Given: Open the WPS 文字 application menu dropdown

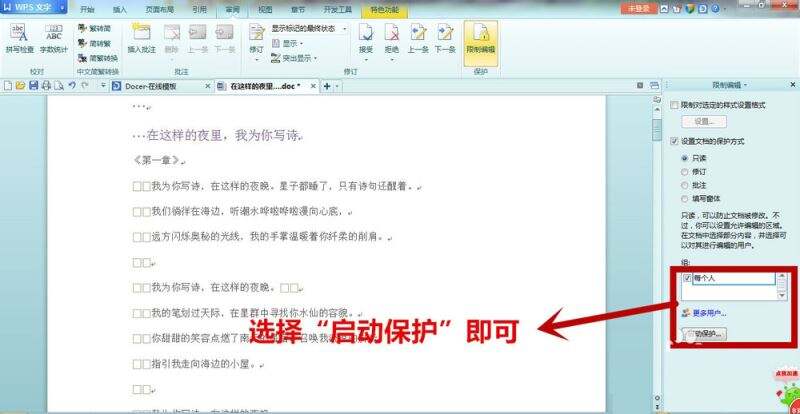Looking at the screenshot, I should tap(62, 8).
